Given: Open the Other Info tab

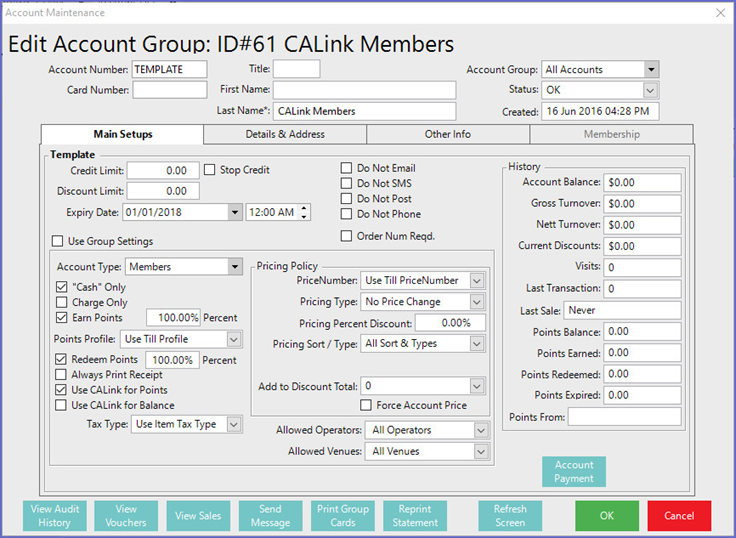Looking at the screenshot, I should click(448, 134).
